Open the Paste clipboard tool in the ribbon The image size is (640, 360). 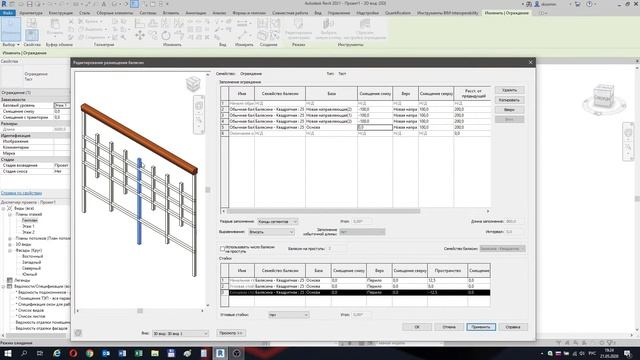55,27
